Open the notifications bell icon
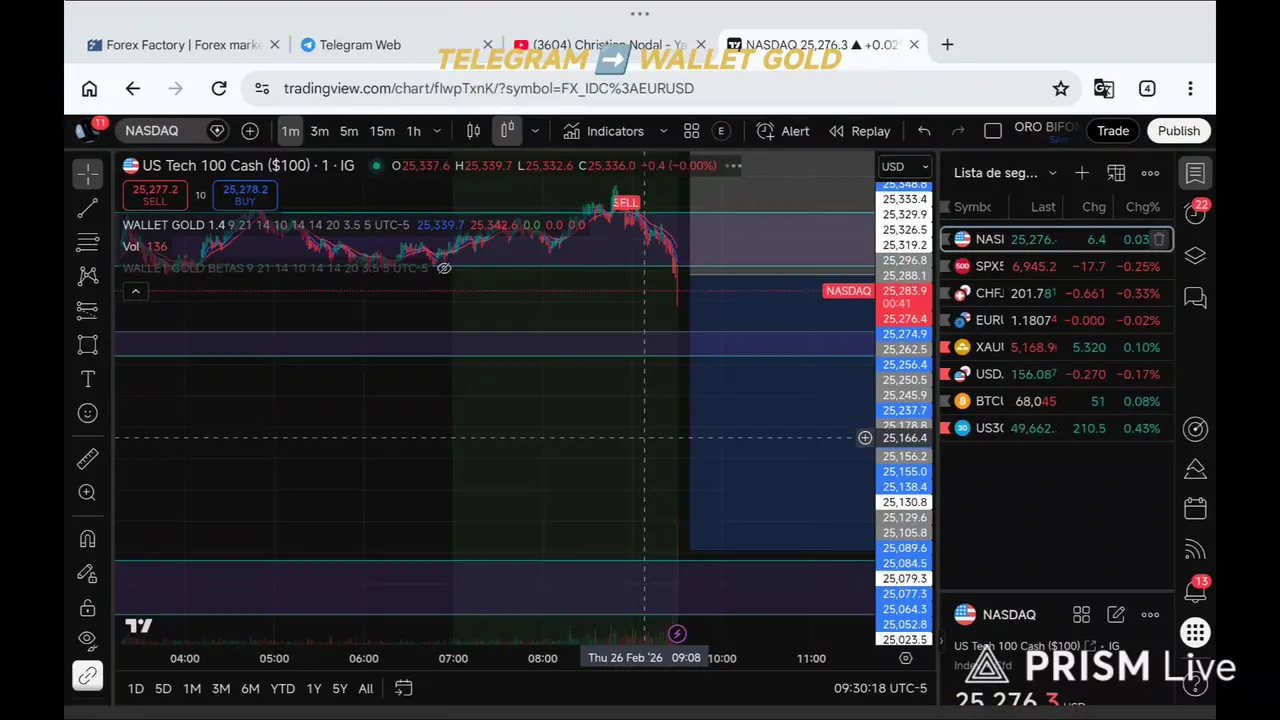This screenshot has width=1280, height=720. [1195, 591]
